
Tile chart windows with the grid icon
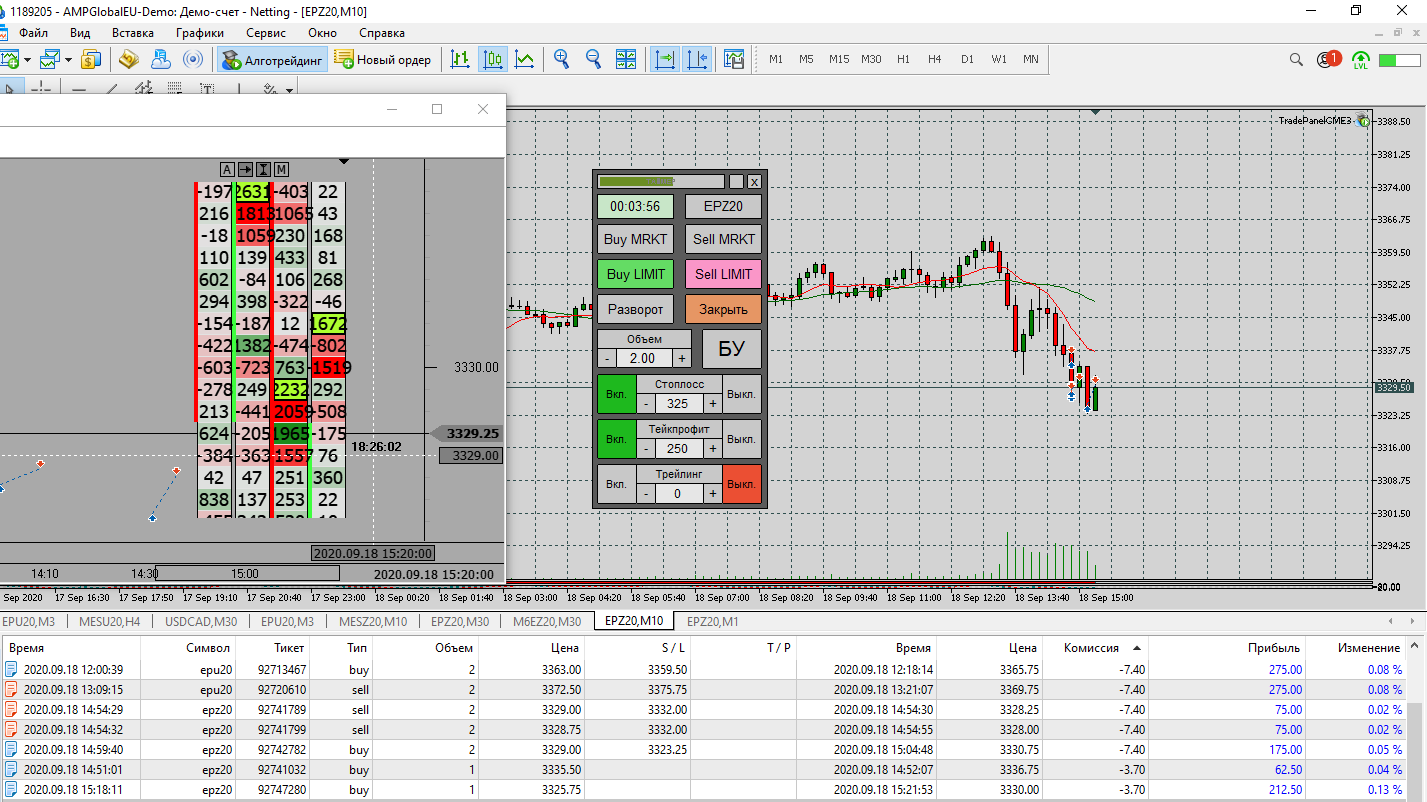[x=626, y=59]
